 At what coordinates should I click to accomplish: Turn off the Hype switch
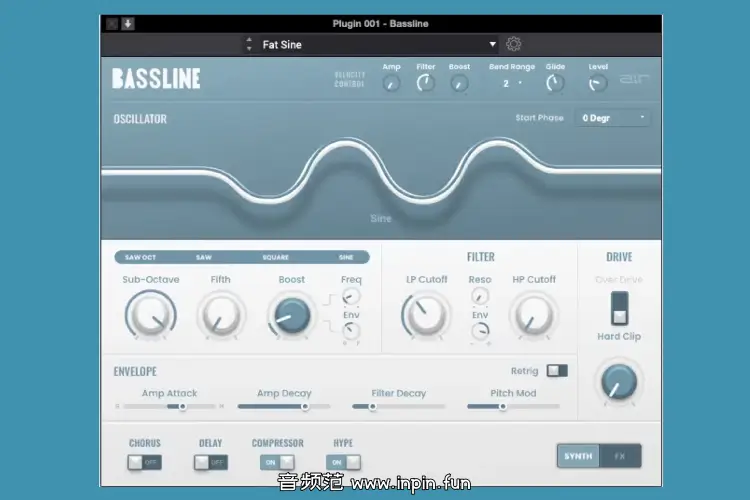click(x=343, y=462)
